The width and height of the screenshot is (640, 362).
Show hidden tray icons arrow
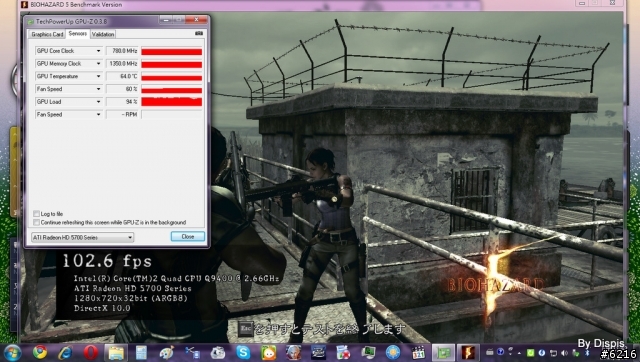(519, 353)
